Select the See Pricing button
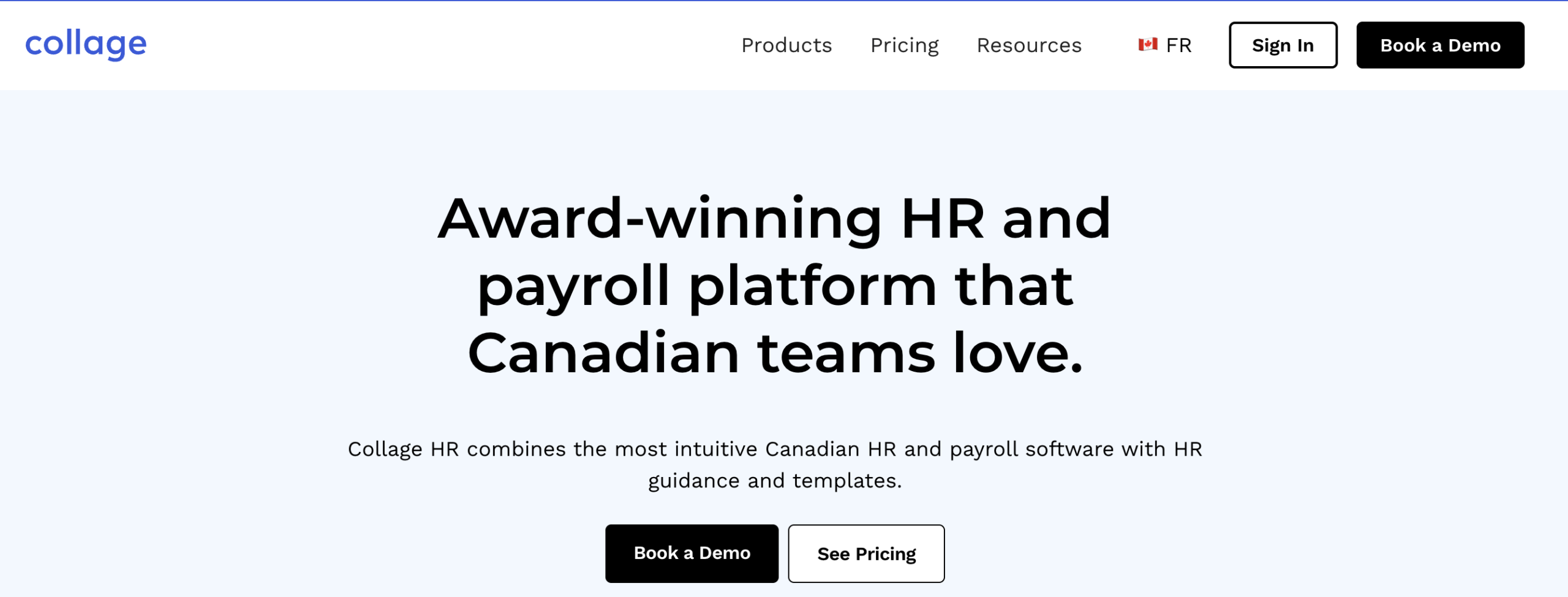The height and width of the screenshot is (597, 1568). click(866, 554)
